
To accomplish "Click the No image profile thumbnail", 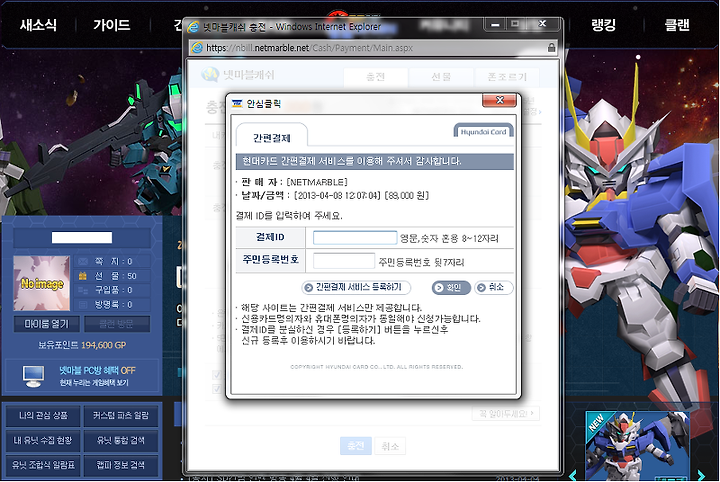I will [x=42, y=283].
